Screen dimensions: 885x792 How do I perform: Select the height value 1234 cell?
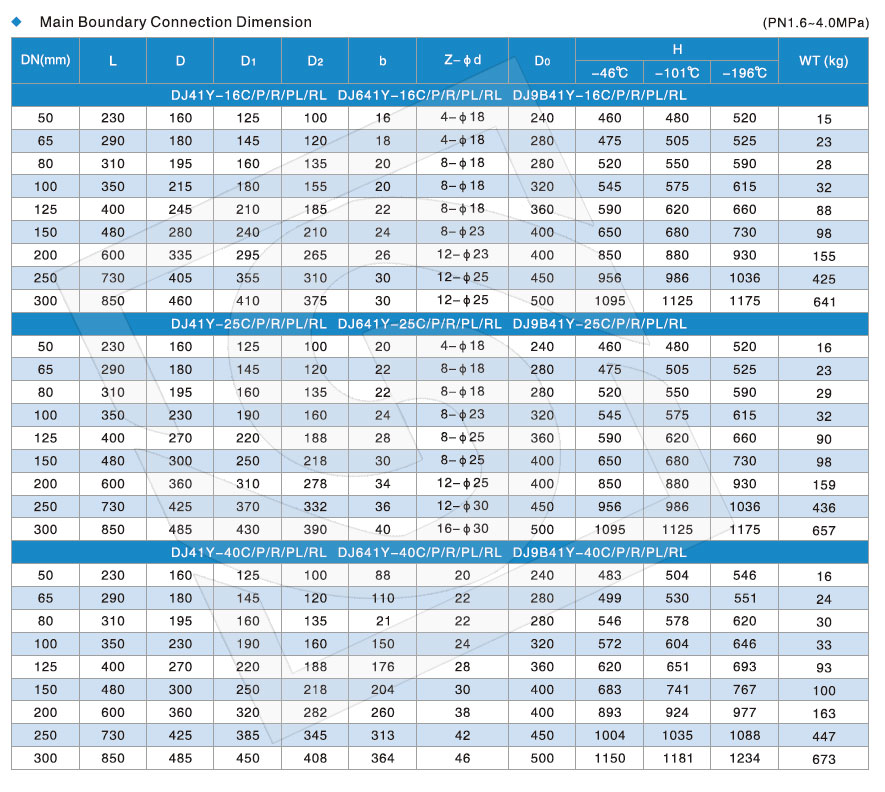click(744, 757)
